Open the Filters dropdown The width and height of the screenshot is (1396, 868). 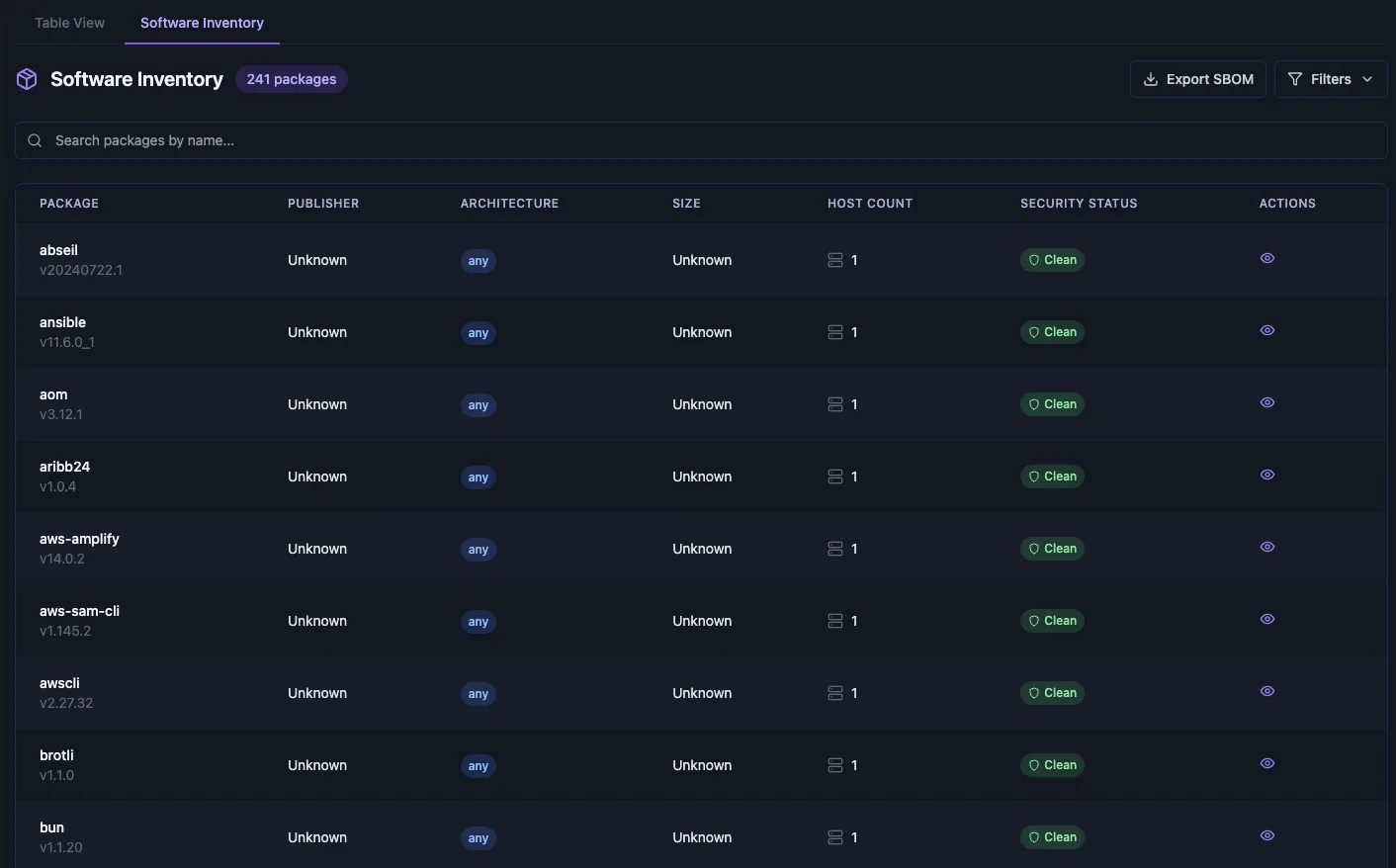click(1330, 79)
